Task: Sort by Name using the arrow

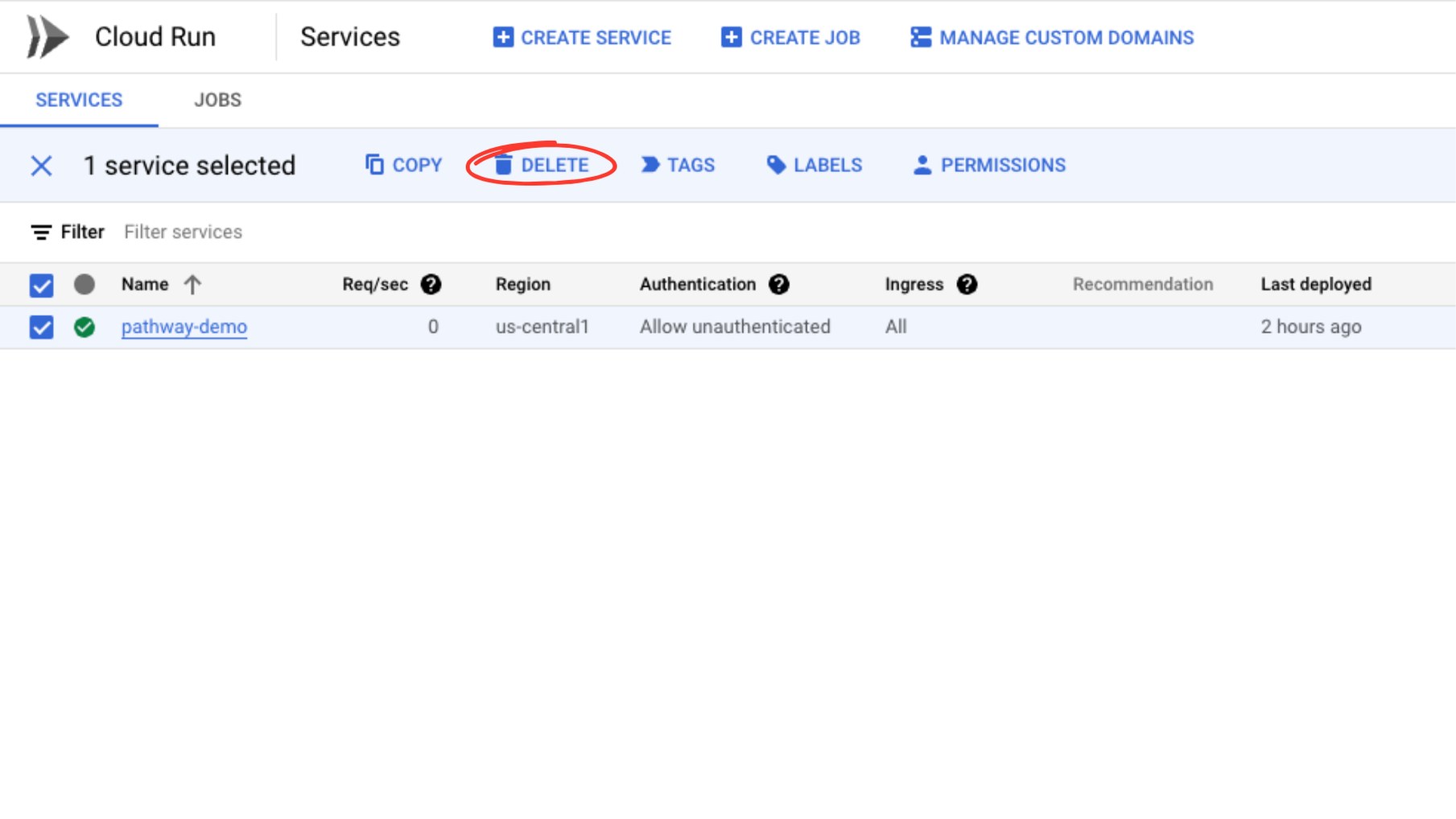Action: coord(192,285)
